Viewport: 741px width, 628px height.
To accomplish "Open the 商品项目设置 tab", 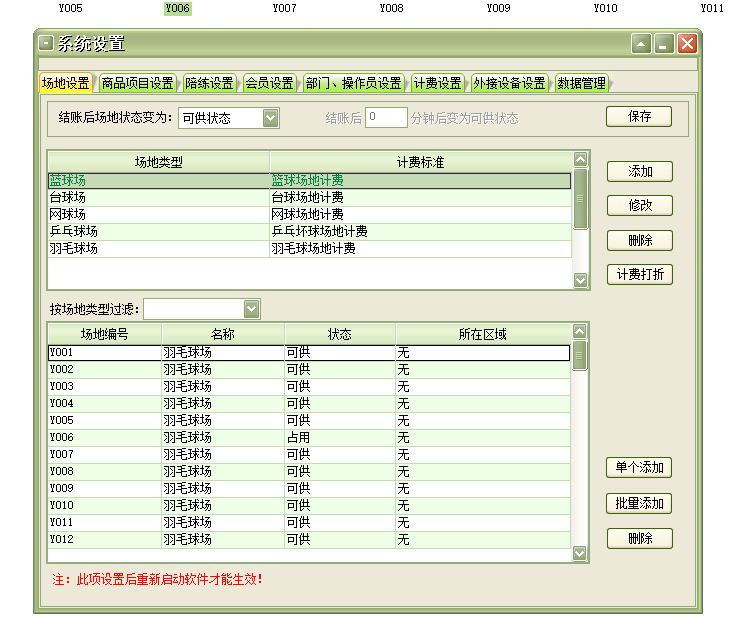I will point(138,83).
